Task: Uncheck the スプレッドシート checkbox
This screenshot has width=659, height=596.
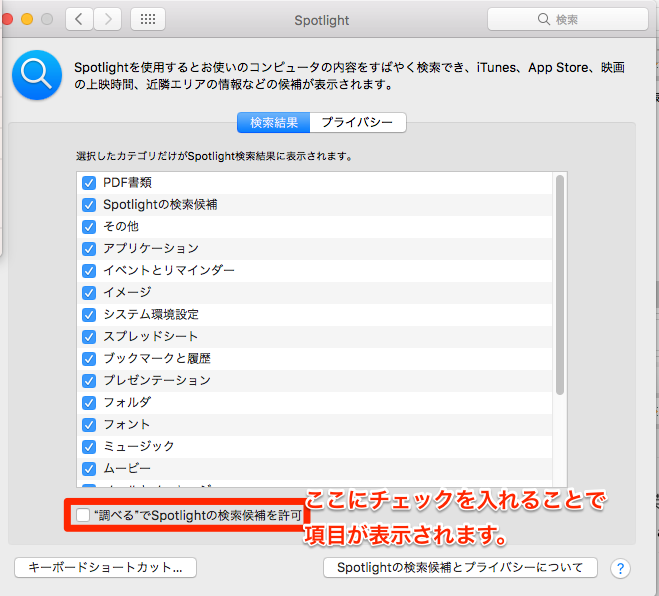Action: tap(89, 337)
